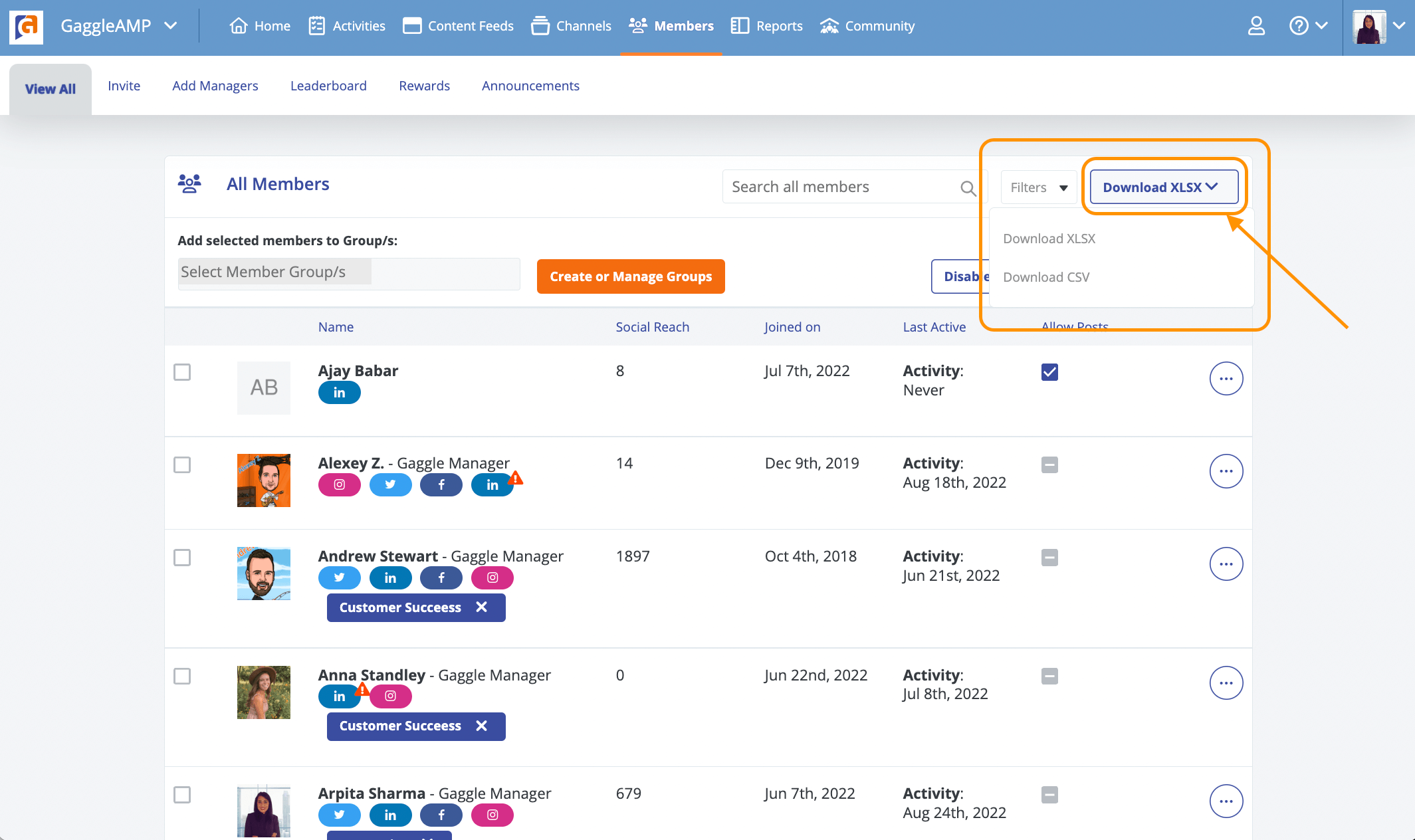1415x840 pixels.
Task: Click Alexey Z.'s Twitter badge
Action: 390,485
